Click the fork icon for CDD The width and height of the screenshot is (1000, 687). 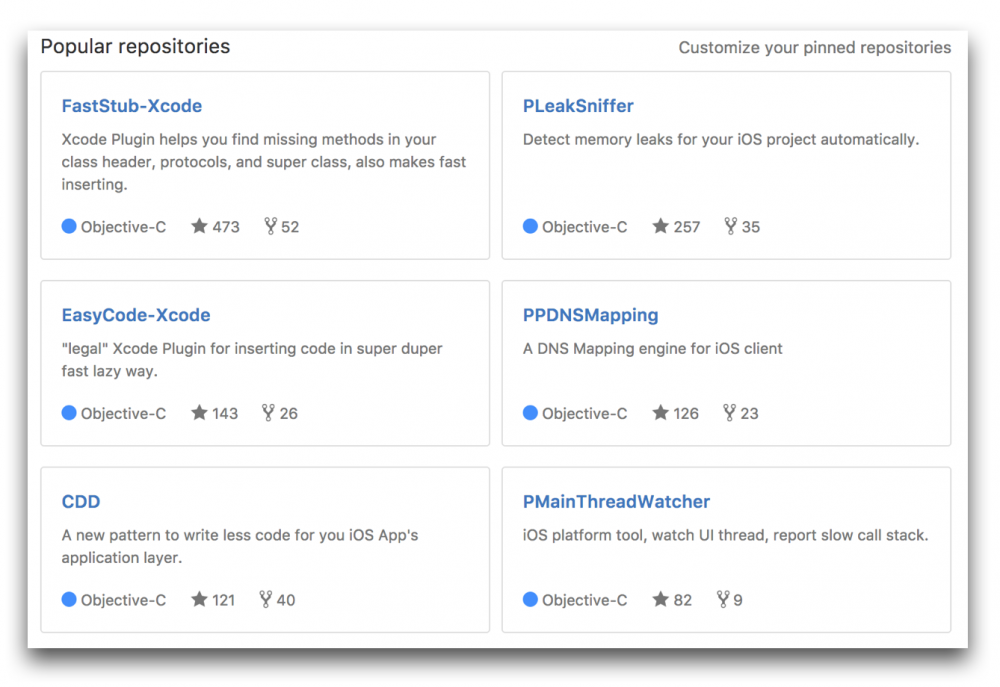[x=266, y=599]
